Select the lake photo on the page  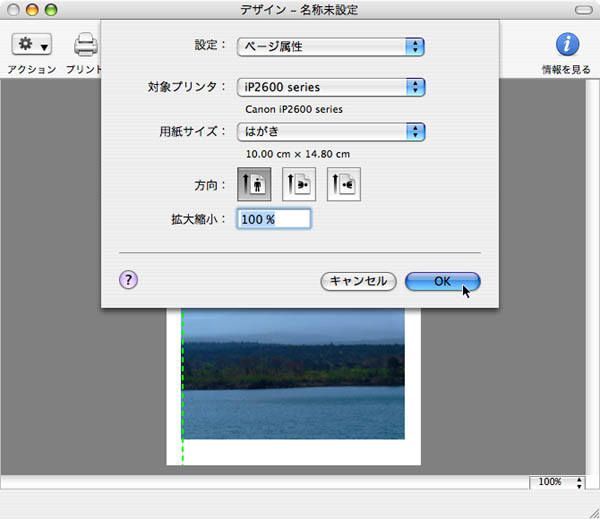pyautogui.click(x=294, y=375)
